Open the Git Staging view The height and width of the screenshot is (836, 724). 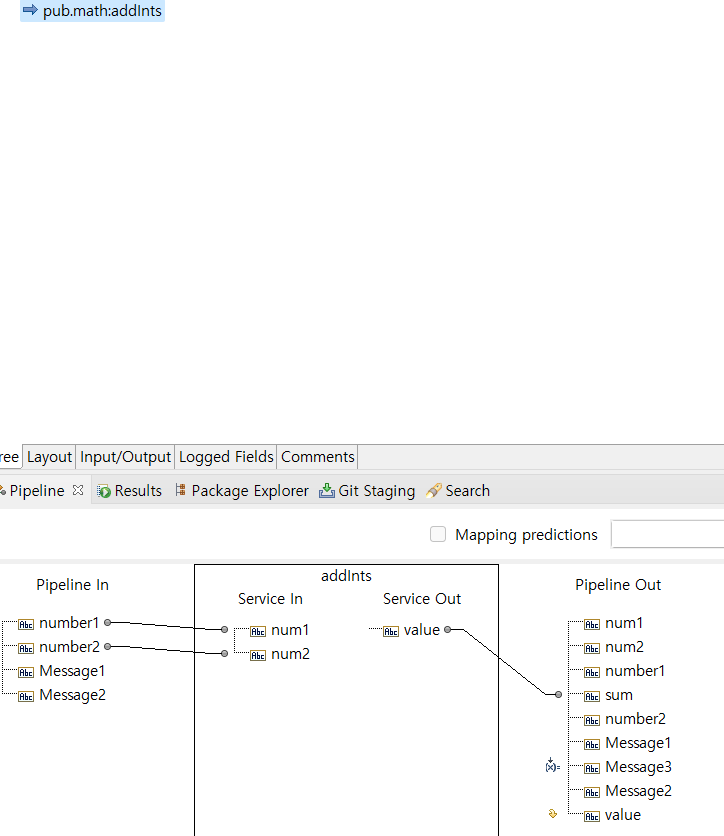[x=367, y=491]
